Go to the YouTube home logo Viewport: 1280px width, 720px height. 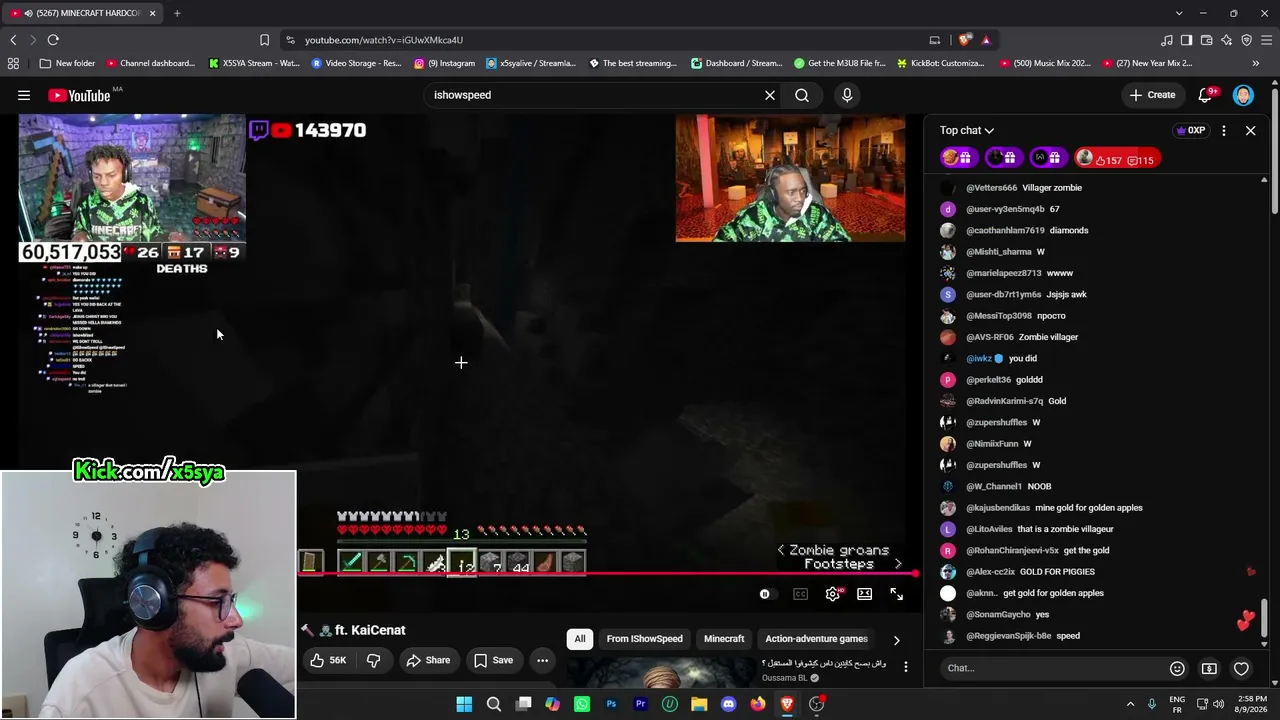tap(78, 95)
